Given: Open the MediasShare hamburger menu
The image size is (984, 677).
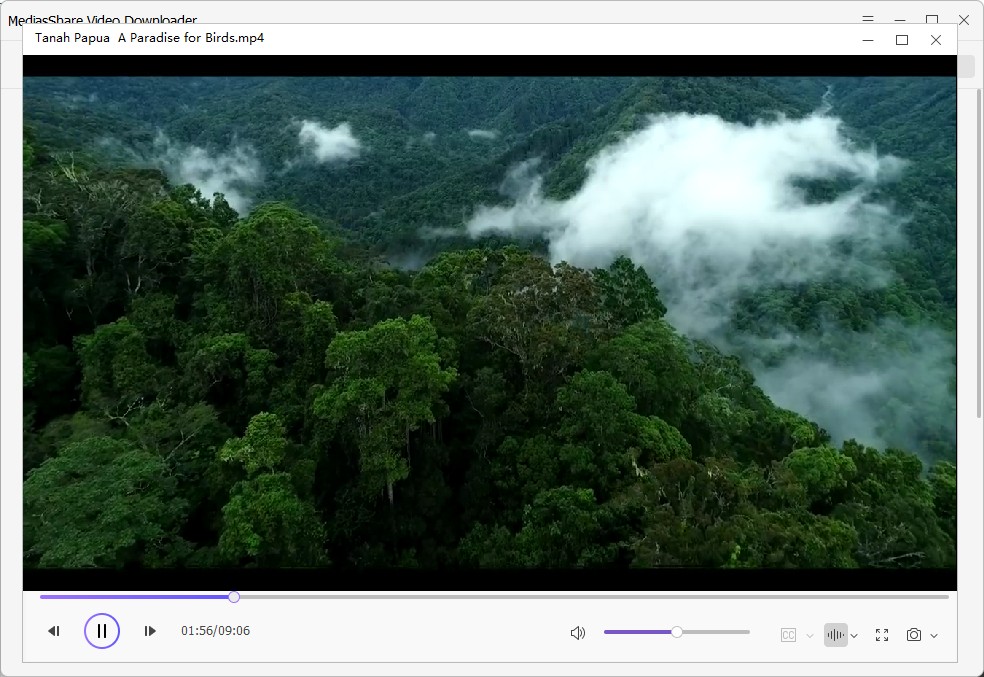Looking at the screenshot, I should [x=868, y=19].
